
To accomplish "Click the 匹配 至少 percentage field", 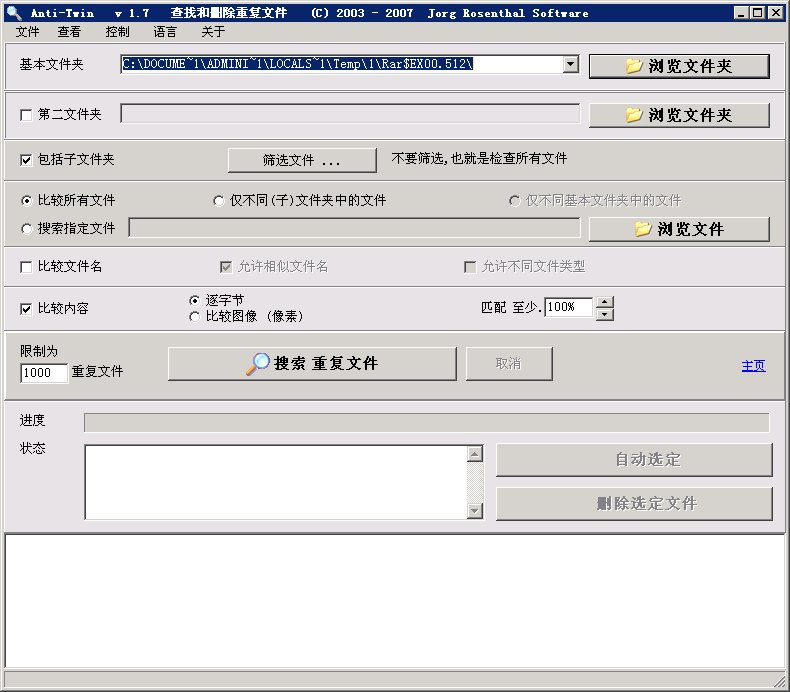I will 568,307.
